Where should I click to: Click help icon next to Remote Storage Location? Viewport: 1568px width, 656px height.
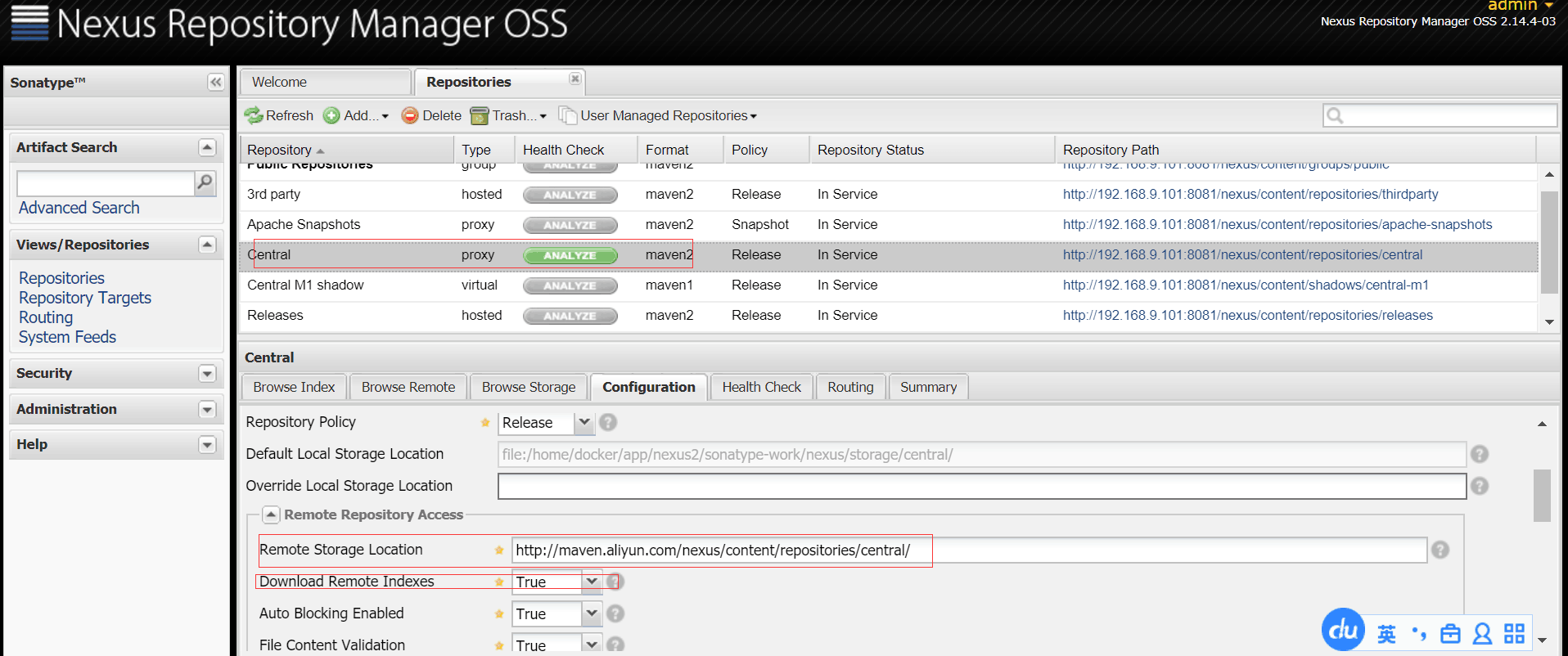1440,550
